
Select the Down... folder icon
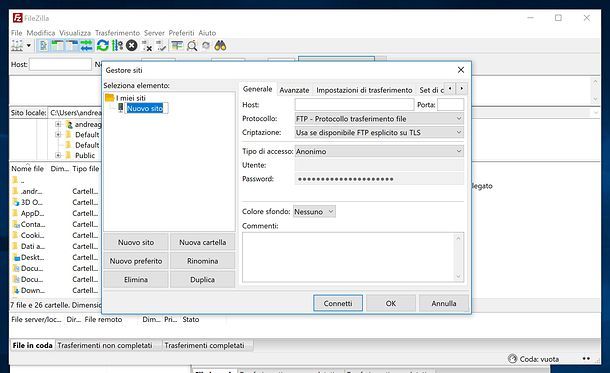coord(16,290)
